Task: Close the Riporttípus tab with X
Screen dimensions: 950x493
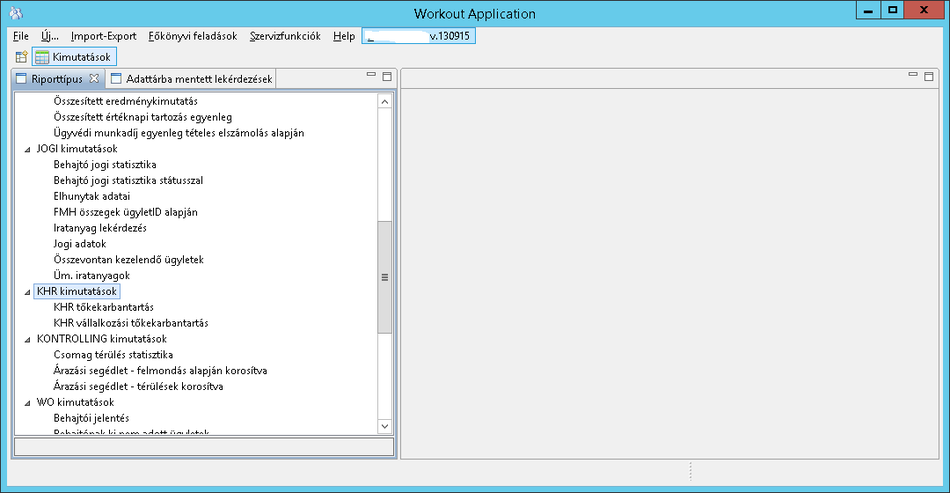Action: 94,78
